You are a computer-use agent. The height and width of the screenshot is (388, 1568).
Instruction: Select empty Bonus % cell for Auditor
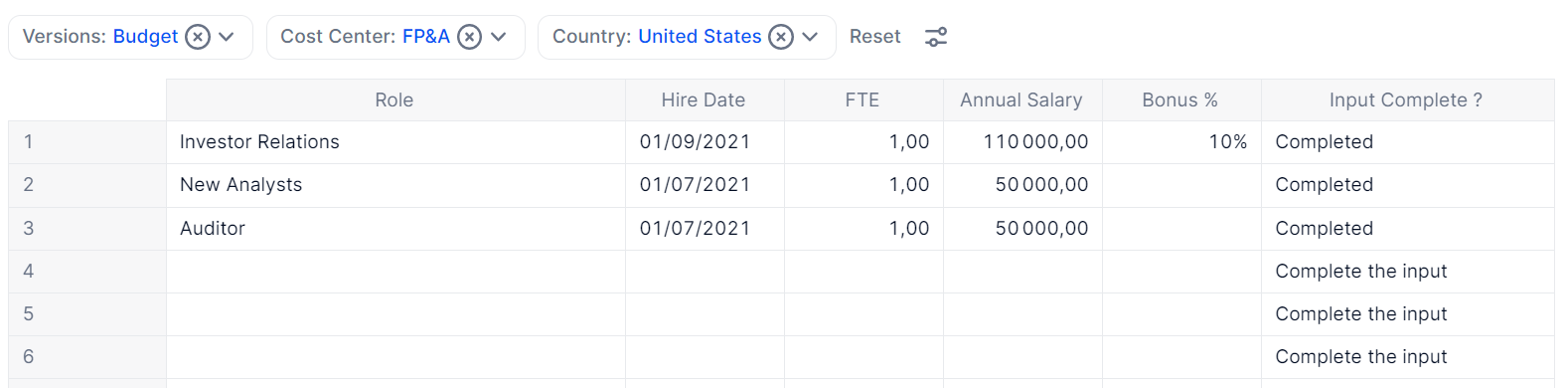(1181, 229)
